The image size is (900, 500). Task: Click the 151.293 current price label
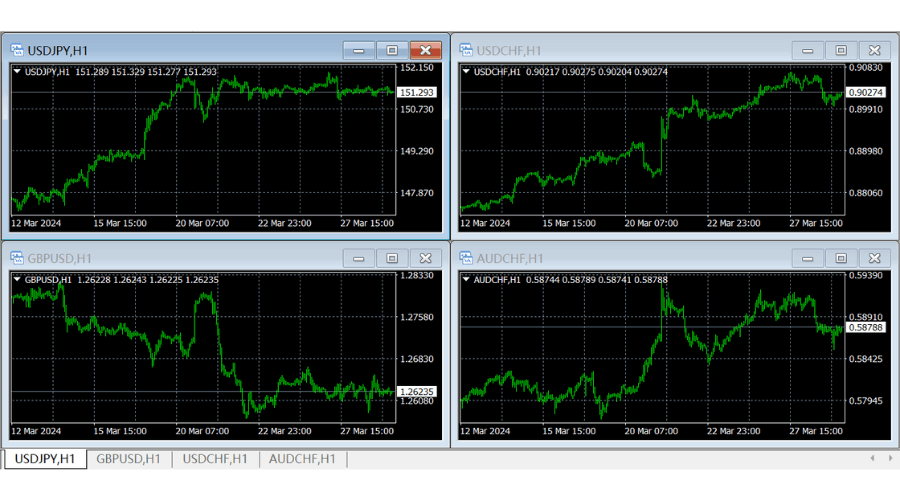(x=416, y=93)
